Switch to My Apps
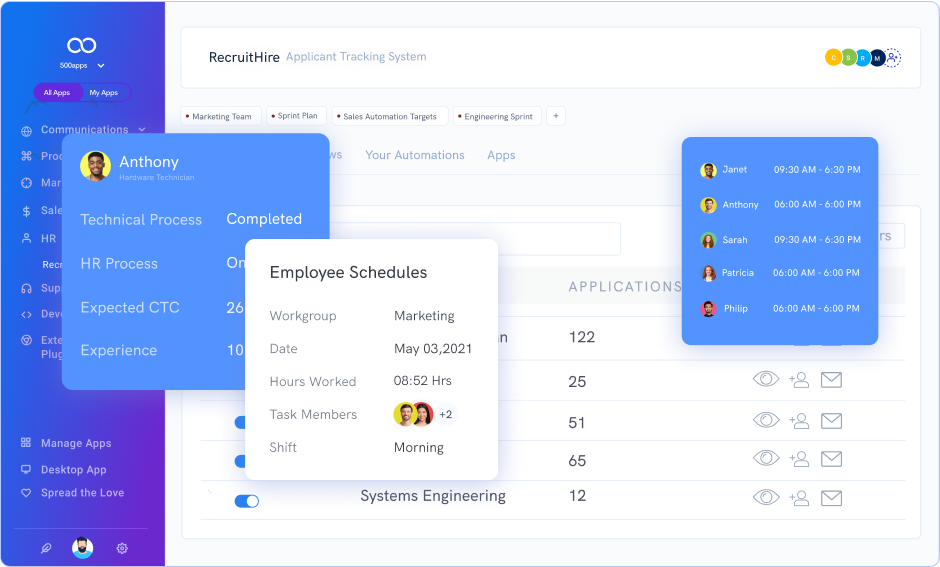This screenshot has width=940, height=567. [104, 92]
